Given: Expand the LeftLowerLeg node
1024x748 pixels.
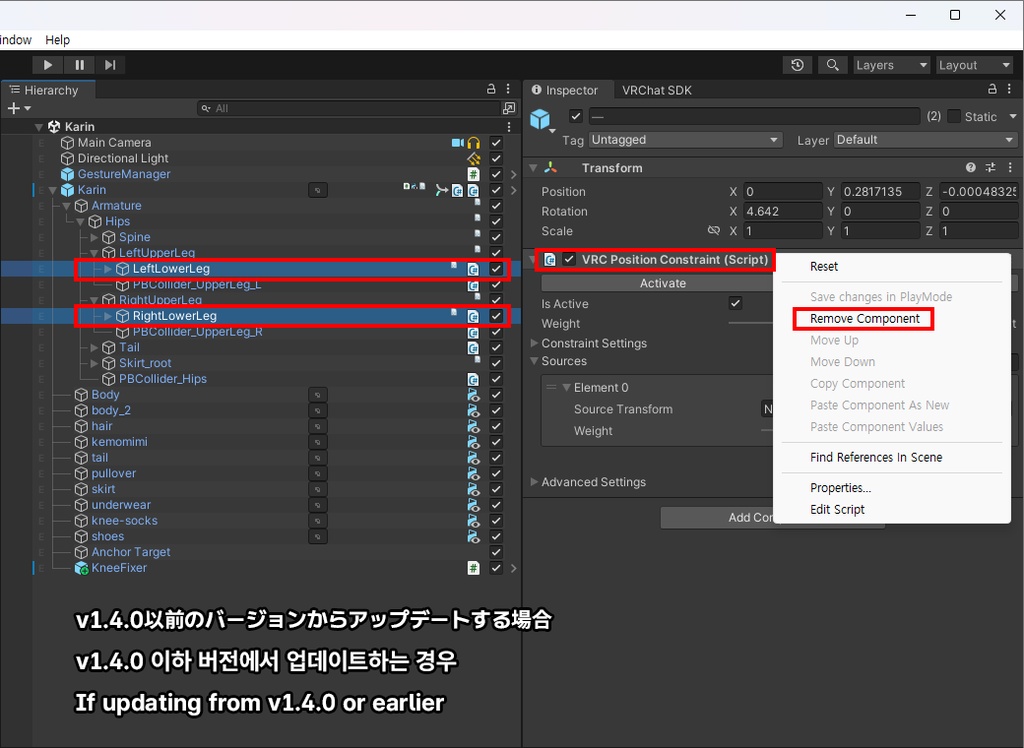Looking at the screenshot, I should tap(108, 268).
